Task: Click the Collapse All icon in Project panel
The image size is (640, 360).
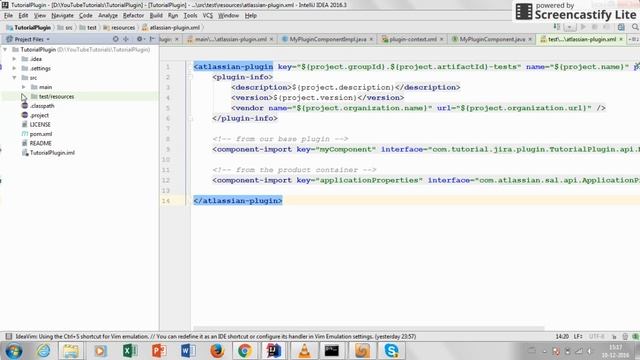Action: 126,39
